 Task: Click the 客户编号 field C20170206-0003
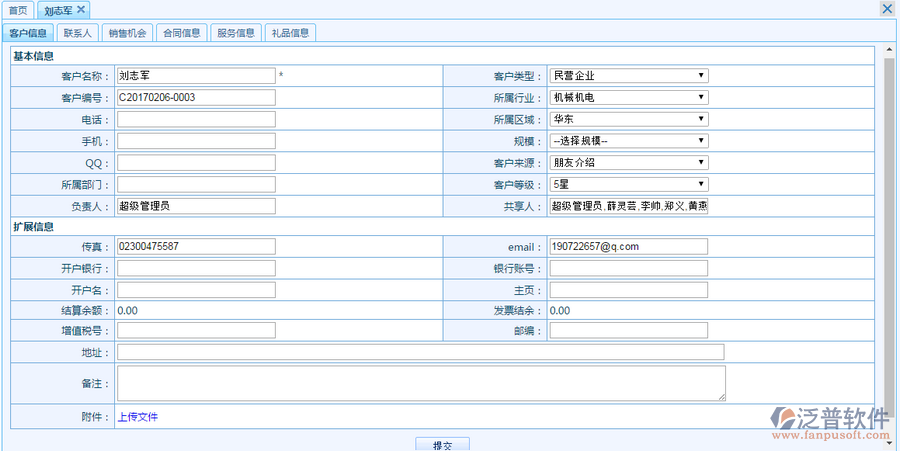click(x=196, y=98)
